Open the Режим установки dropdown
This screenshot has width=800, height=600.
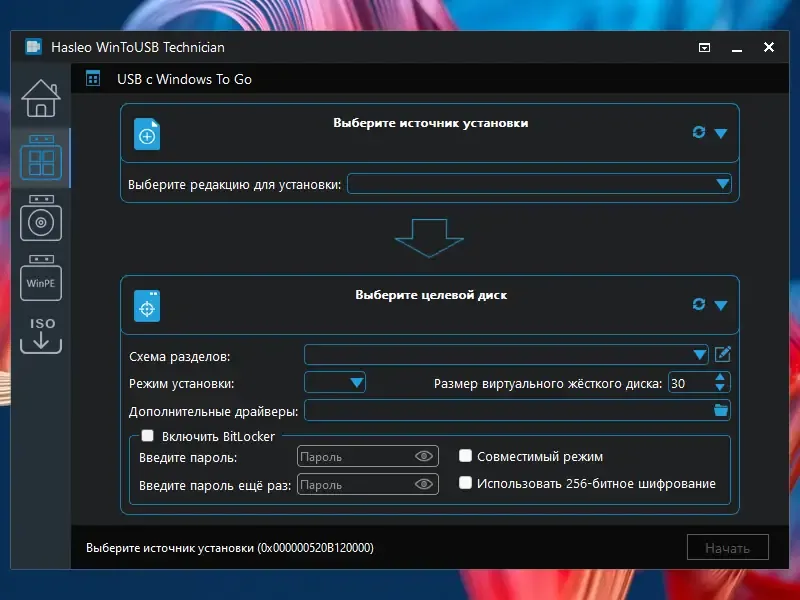click(335, 383)
